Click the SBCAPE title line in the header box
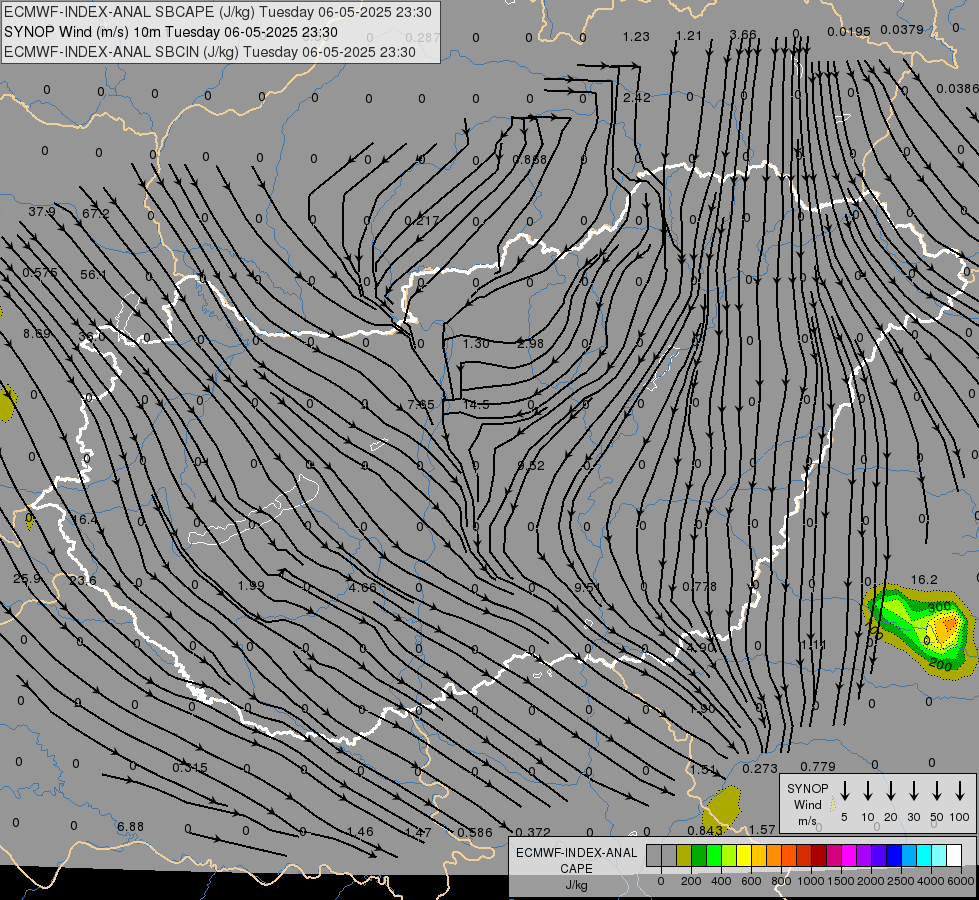 pos(217,12)
